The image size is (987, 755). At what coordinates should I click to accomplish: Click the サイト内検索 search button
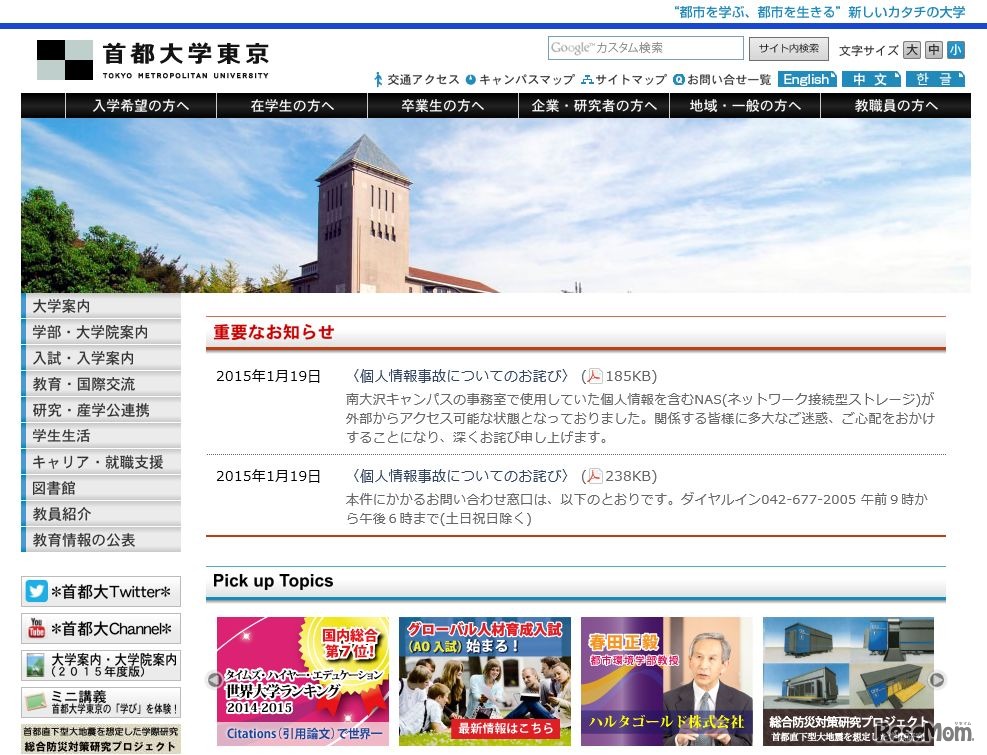coord(788,48)
